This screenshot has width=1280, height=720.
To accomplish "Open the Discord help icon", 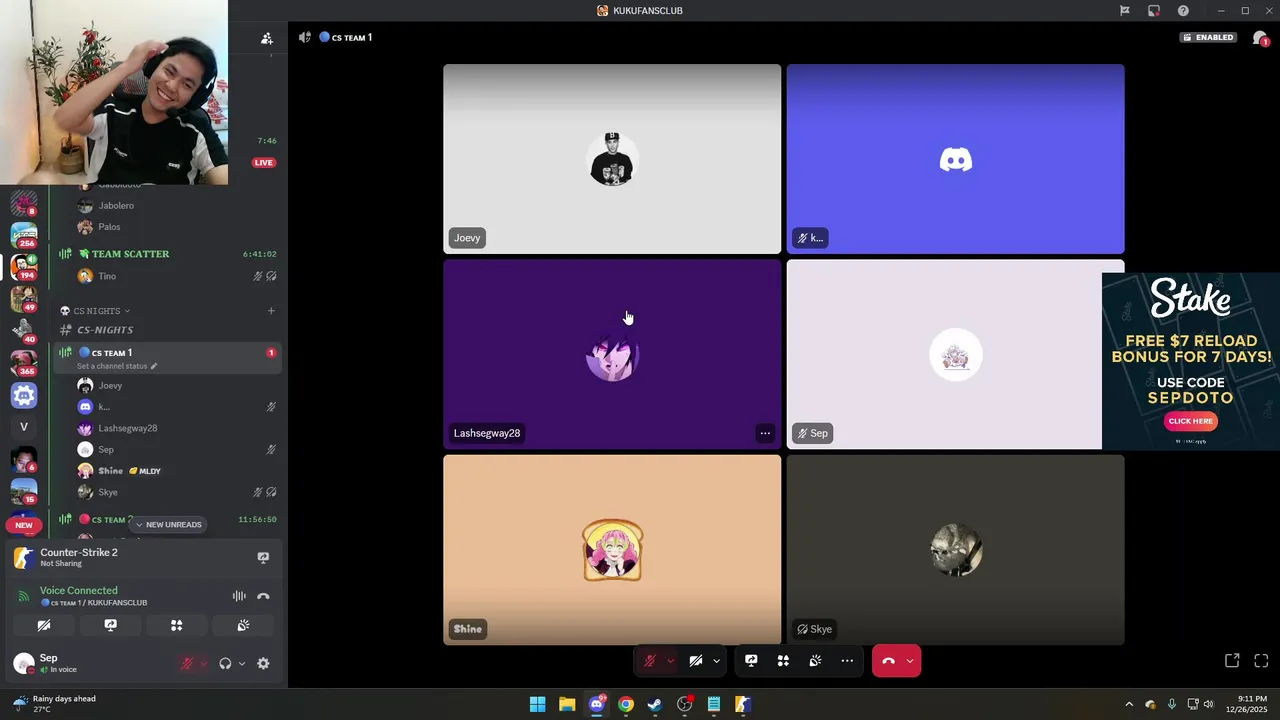I will point(1183,11).
